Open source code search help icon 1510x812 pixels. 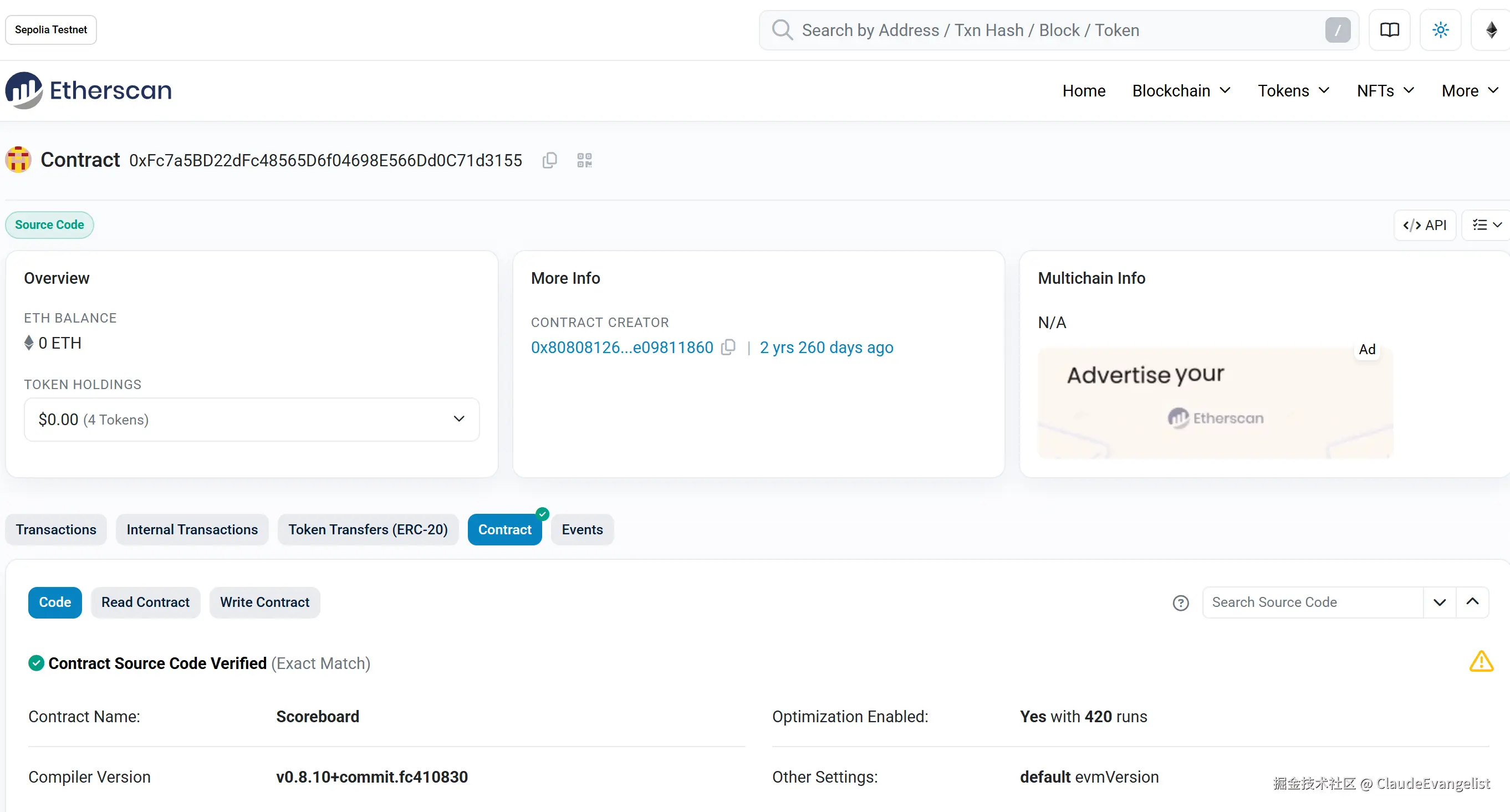pyautogui.click(x=1181, y=602)
